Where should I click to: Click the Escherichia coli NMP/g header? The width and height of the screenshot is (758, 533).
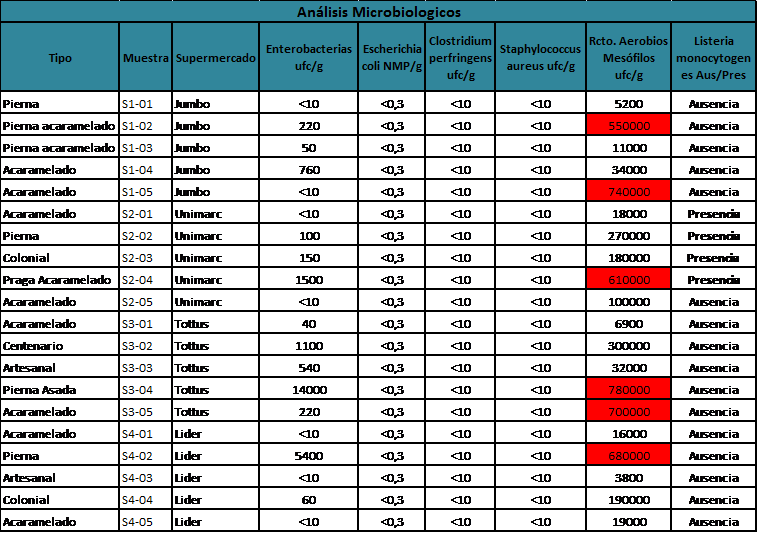[391, 58]
